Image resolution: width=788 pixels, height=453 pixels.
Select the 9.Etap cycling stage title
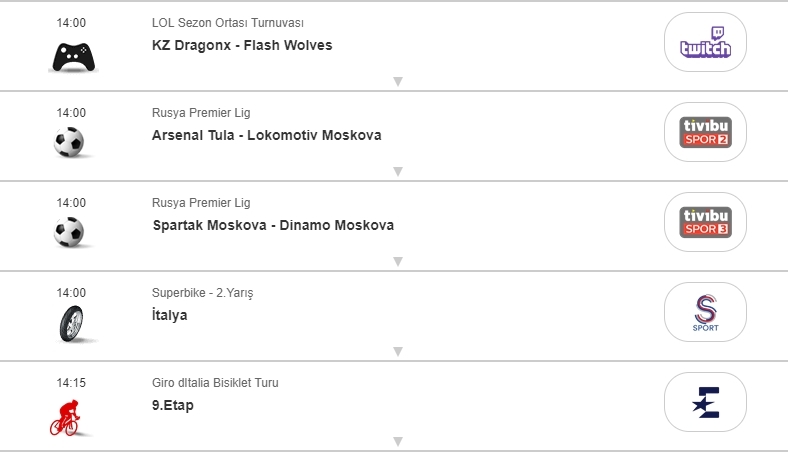tap(173, 405)
